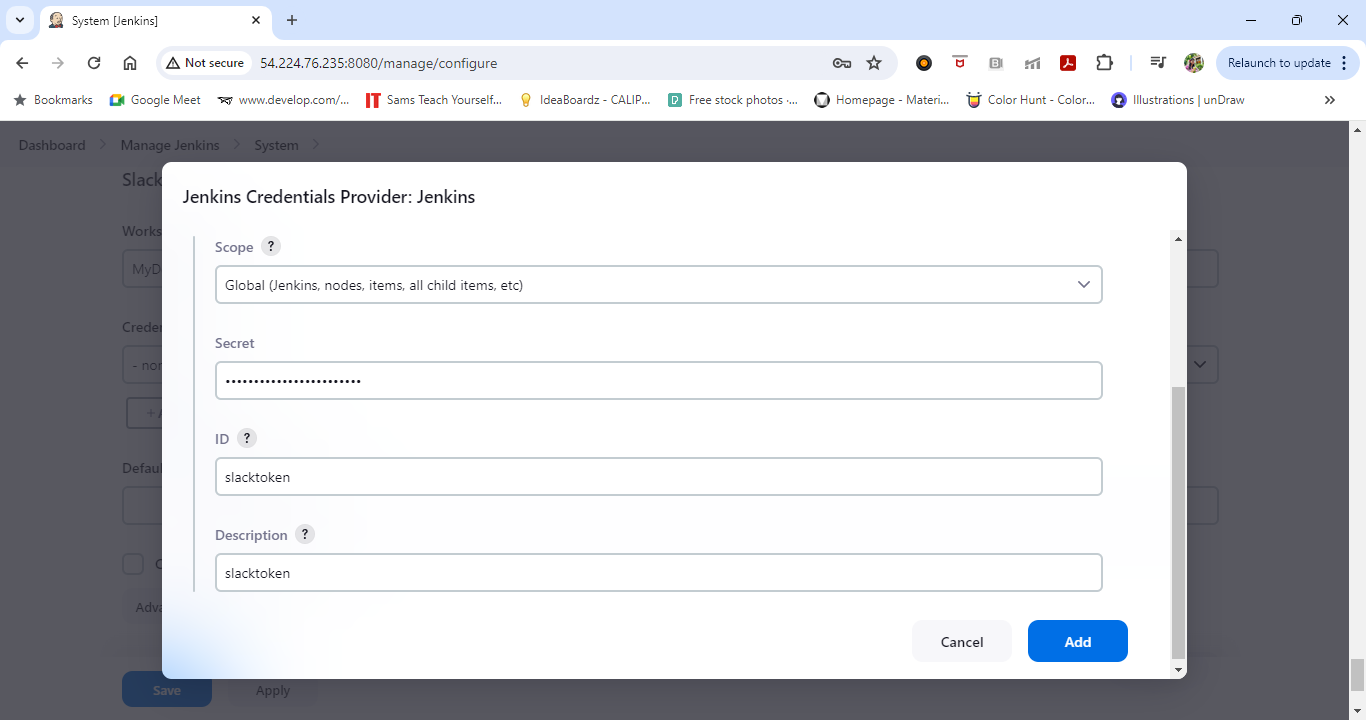Open the Illustrations | unDraw bookmark
This screenshot has width=1366, height=720.
click(1178, 100)
